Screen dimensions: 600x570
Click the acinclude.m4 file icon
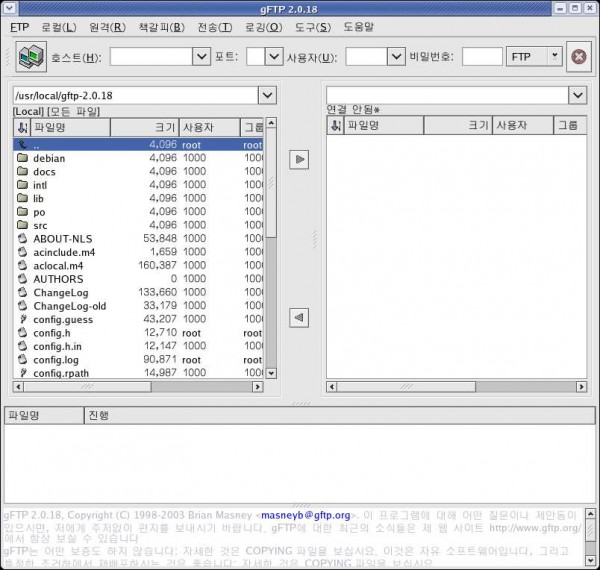click(x=23, y=251)
